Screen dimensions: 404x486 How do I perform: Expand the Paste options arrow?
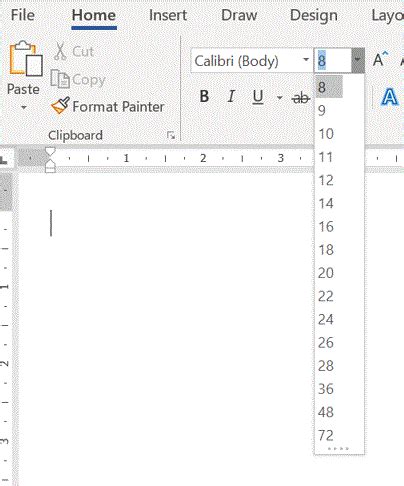coord(24,108)
